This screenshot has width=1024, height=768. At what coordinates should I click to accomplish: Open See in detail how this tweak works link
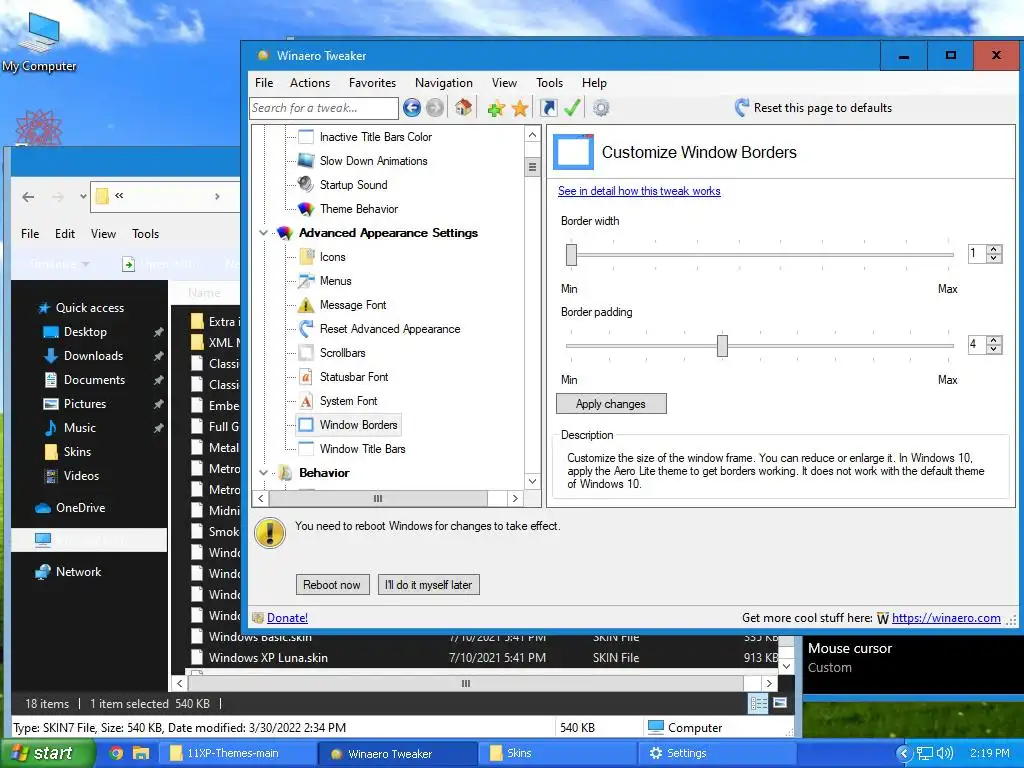639,191
